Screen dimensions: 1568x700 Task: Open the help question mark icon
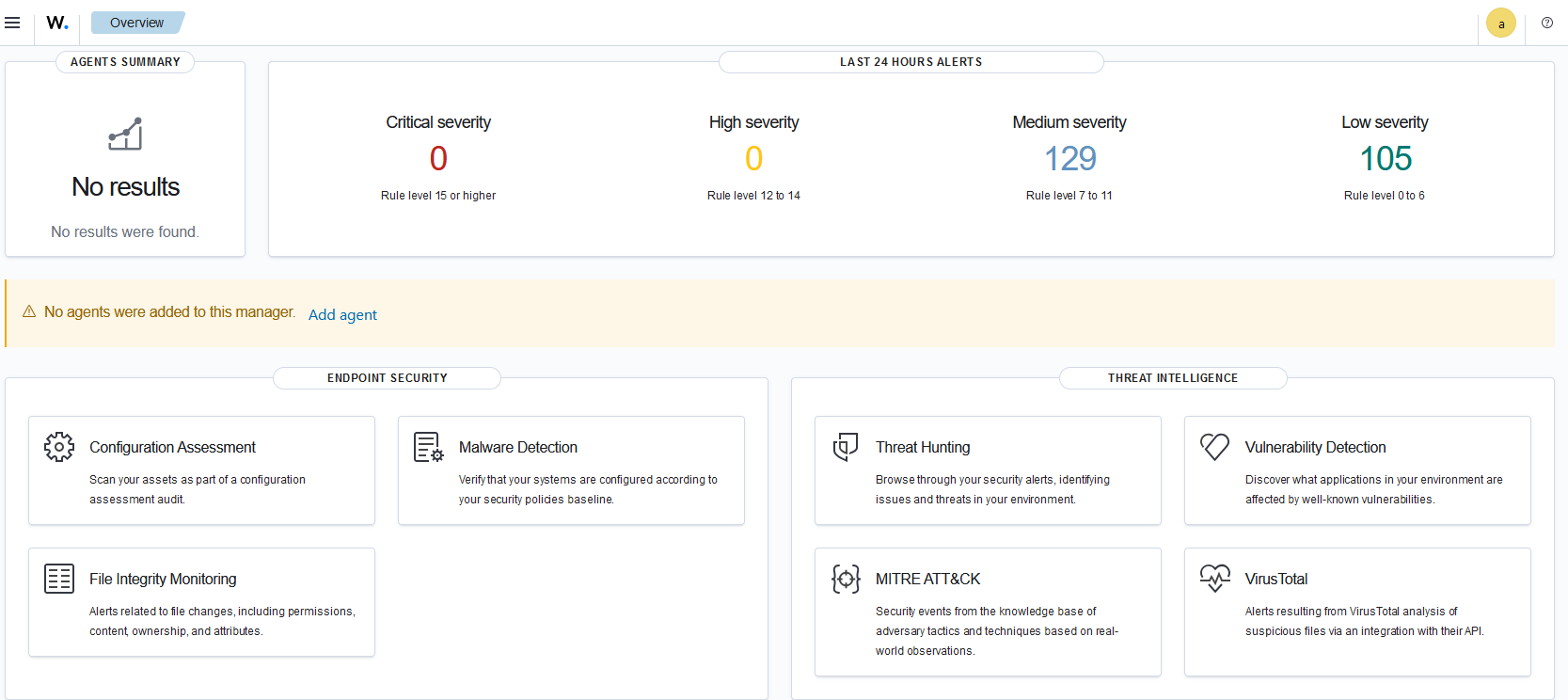point(1547,23)
